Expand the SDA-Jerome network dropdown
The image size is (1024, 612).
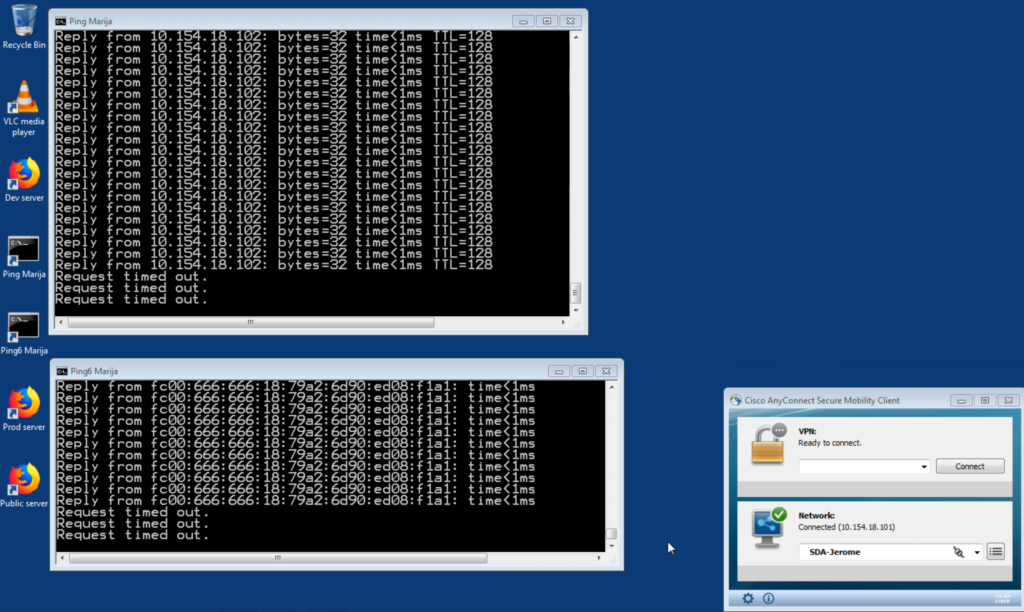pyautogui.click(x=977, y=552)
